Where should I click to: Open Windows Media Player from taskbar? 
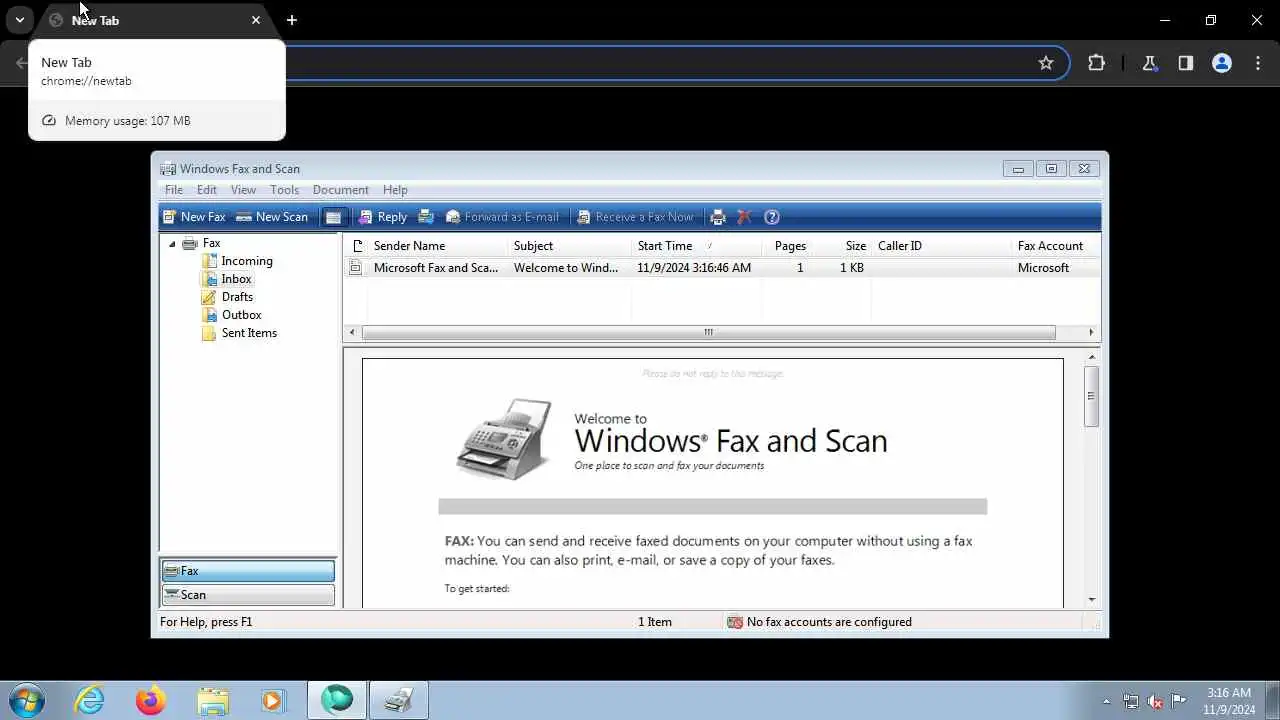pos(273,701)
